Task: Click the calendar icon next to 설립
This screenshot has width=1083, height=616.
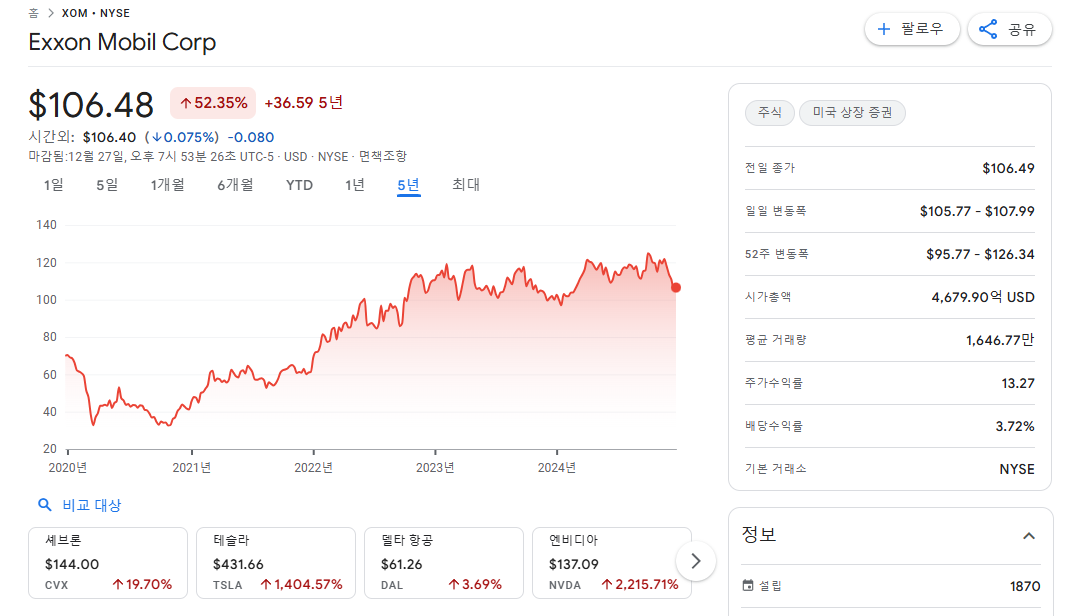Action: point(747,586)
